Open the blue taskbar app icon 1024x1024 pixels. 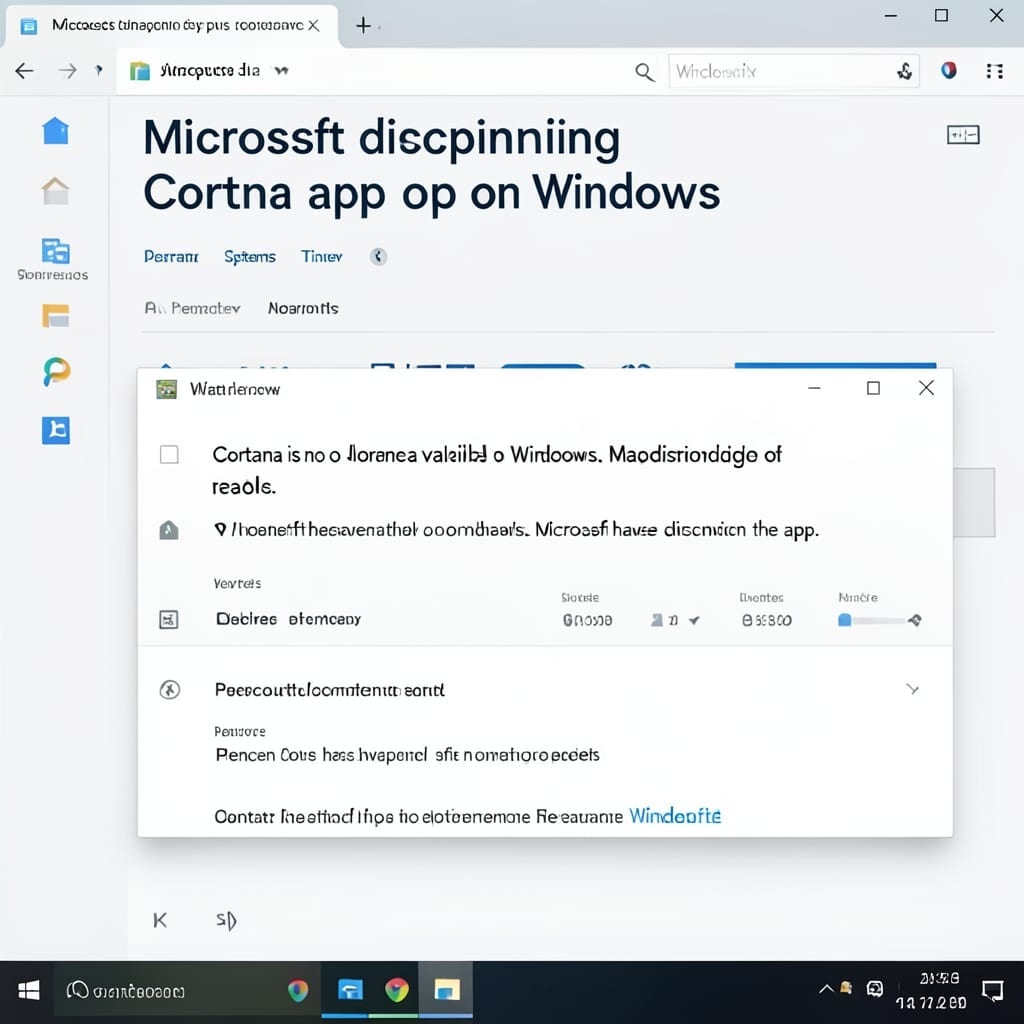click(x=350, y=990)
